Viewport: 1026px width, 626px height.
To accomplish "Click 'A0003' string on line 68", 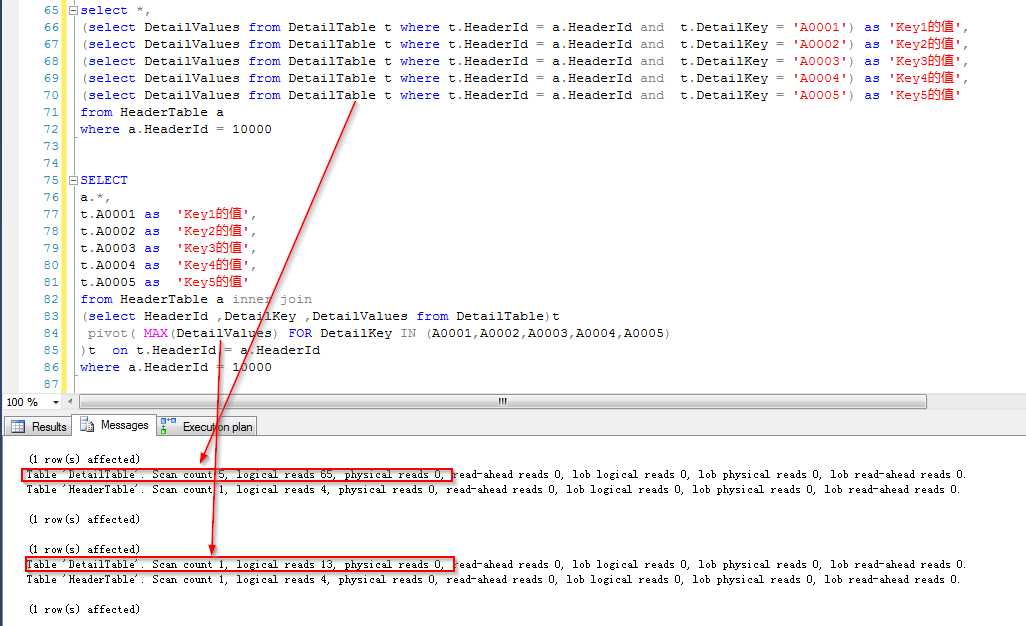I will pyautogui.click(x=820, y=61).
